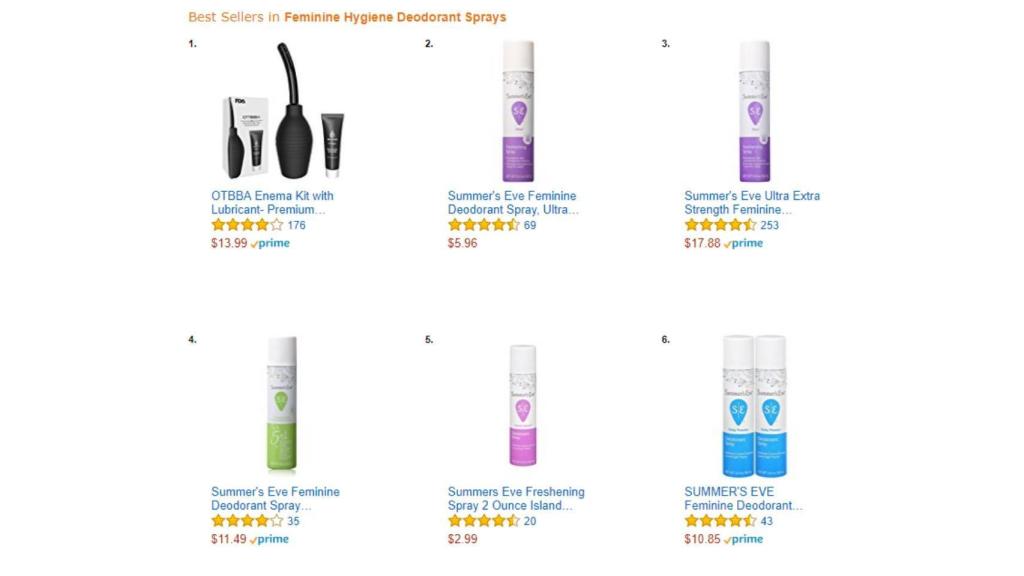Screen dimensions: 1024x576
Task: Follow the Summer's Eve Ultra Extra Strength link
Action: [x=752, y=202]
